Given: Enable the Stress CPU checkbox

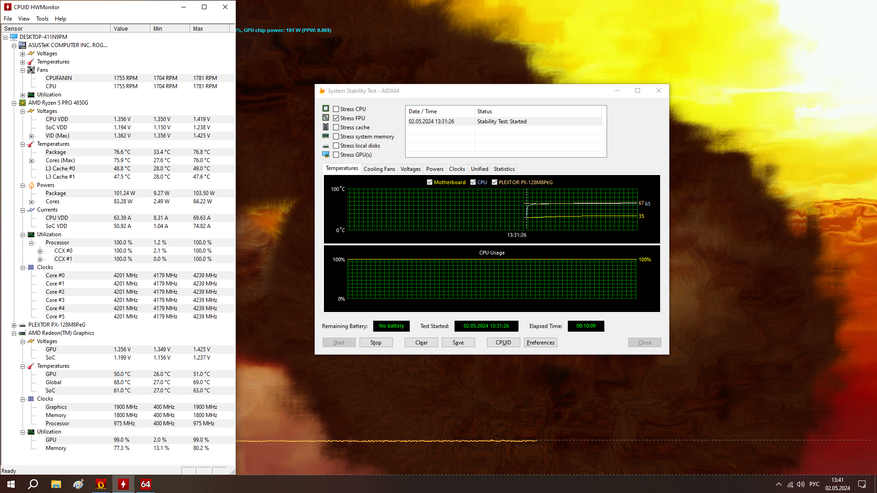Looking at the screenshot, I should point(336,109).
